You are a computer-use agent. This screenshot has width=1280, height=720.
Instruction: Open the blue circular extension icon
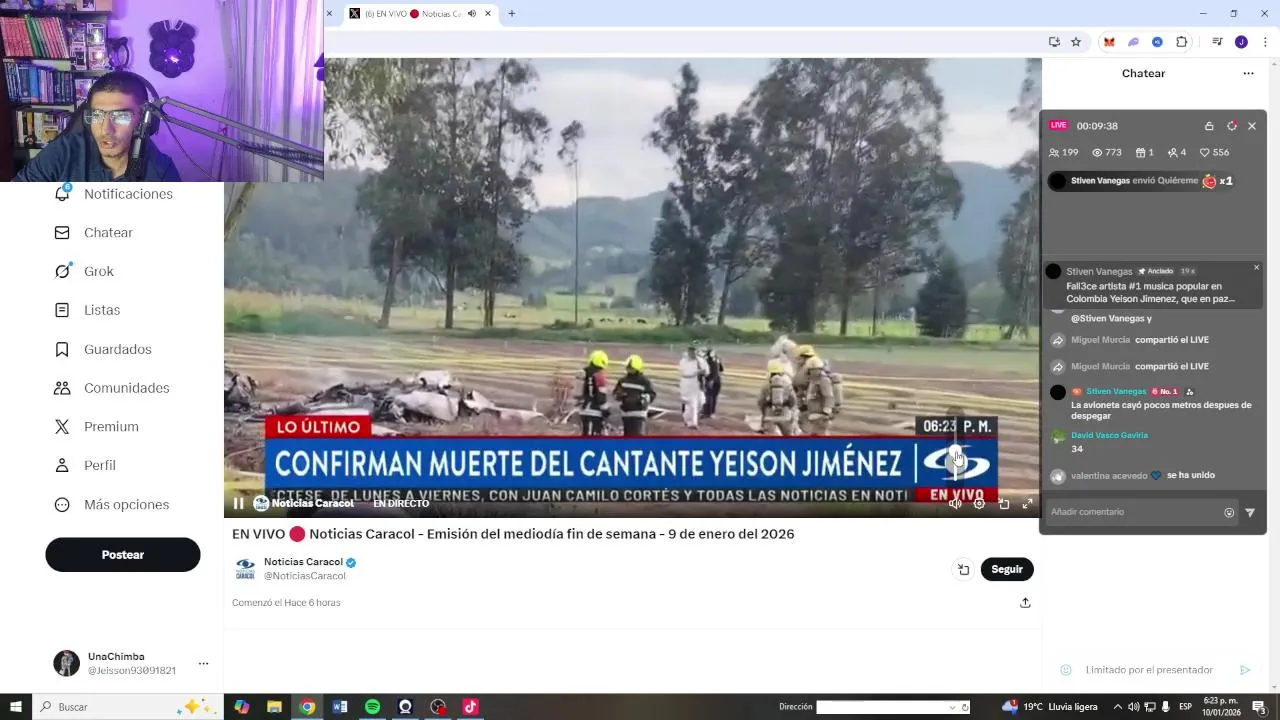(1157, 42)
